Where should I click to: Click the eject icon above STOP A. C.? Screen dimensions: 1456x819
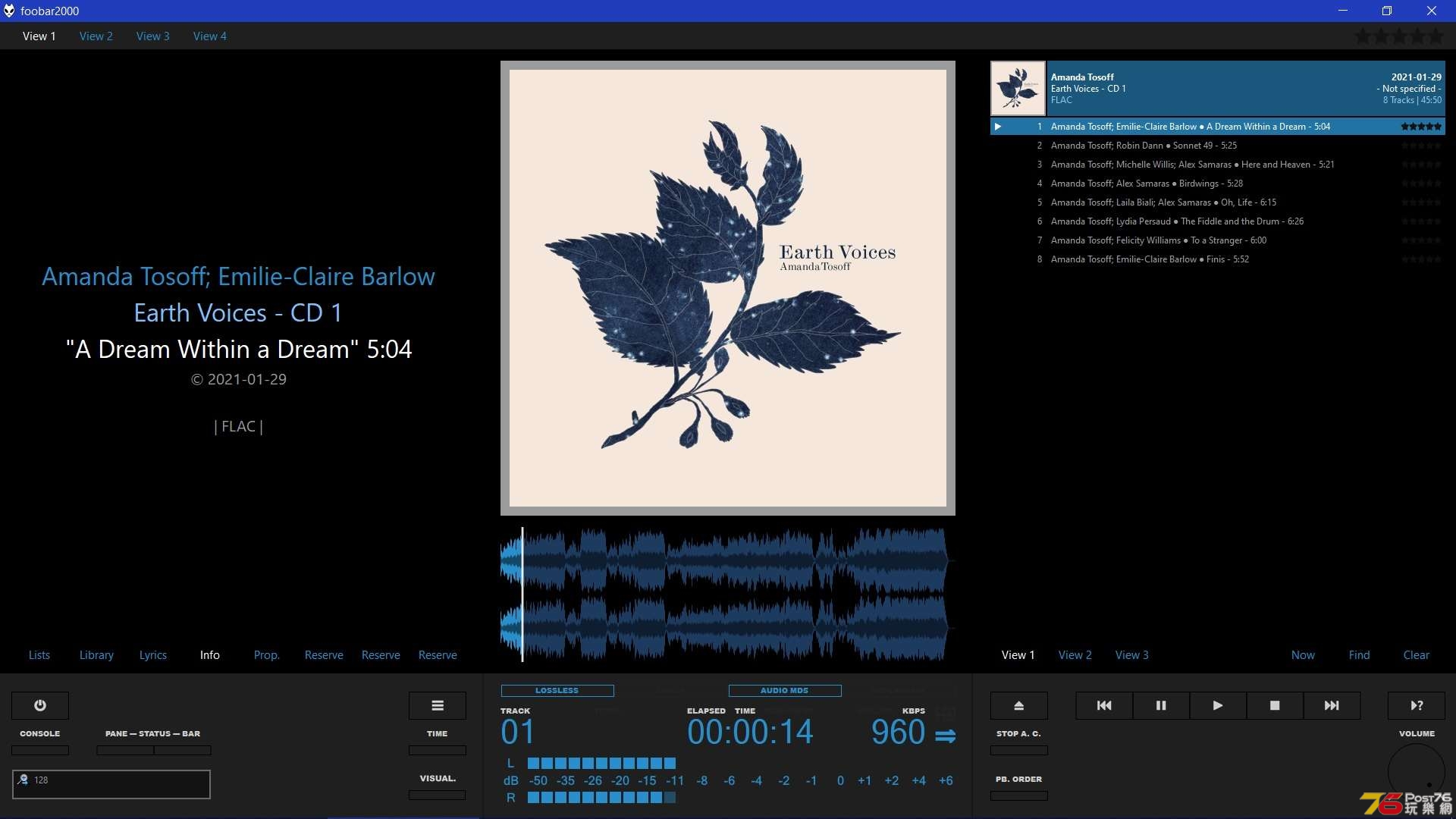(1019, 705)
